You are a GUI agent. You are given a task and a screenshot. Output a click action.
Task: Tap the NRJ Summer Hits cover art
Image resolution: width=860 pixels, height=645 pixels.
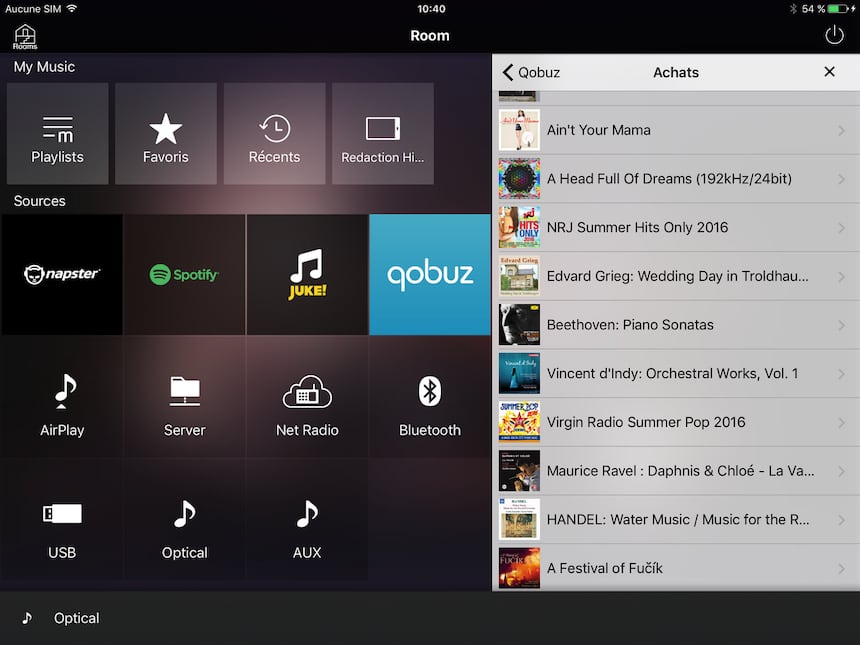pyautogui.click(x=519, y=227)
